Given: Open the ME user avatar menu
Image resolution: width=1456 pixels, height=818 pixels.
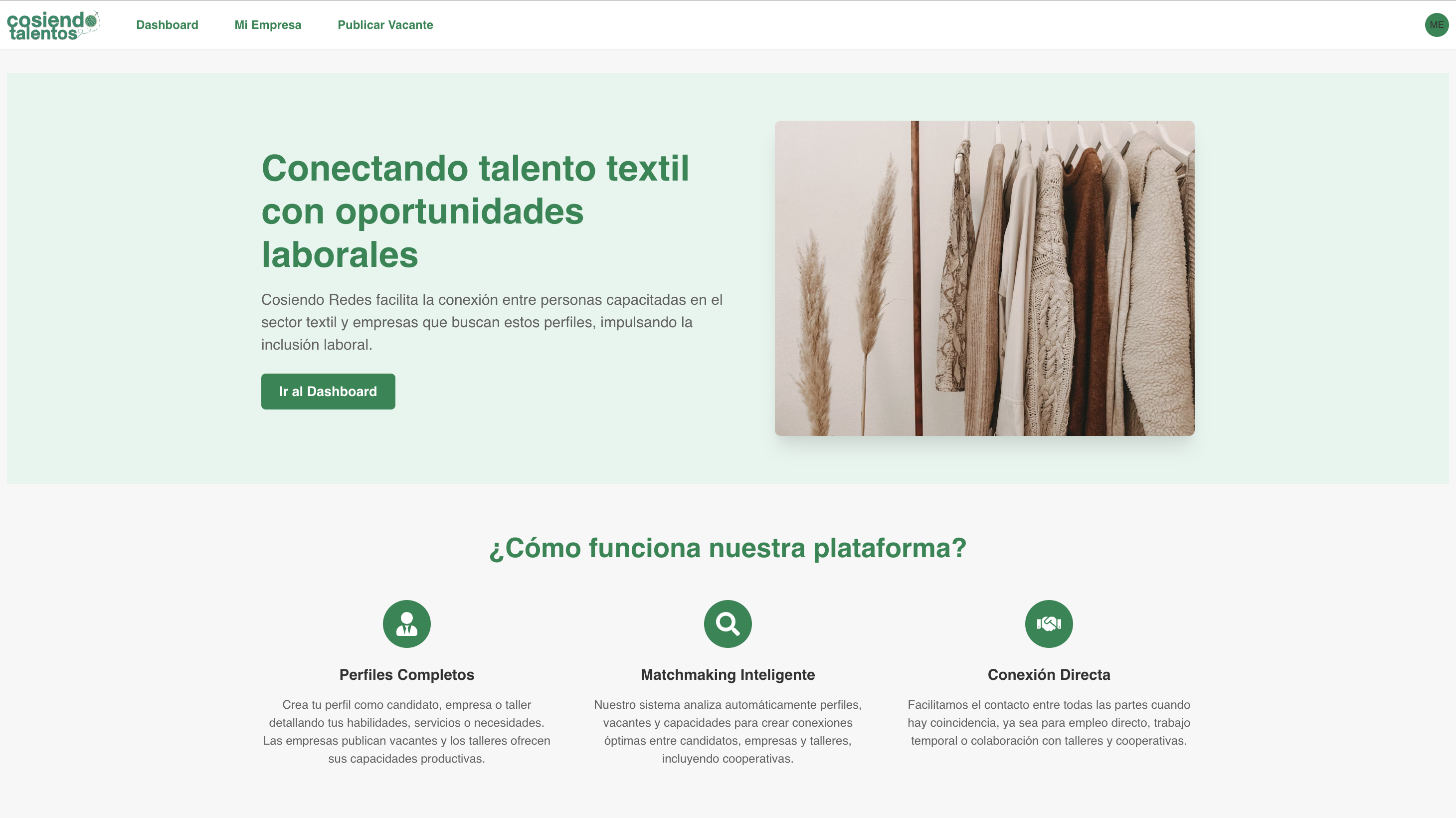Looking at the screenshot, I should (1436, 25).
